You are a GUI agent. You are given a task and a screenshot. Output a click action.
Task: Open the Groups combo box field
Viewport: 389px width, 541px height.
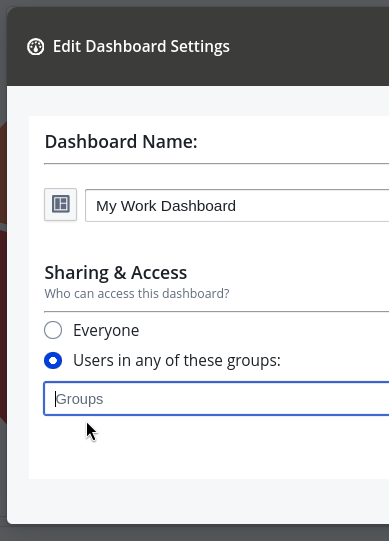point(216,399)
